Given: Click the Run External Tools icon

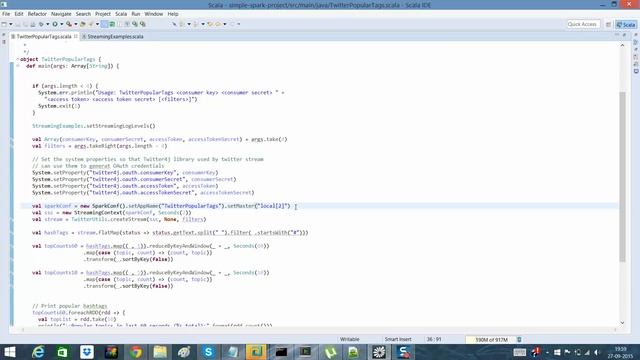Looking at the screenshot, I should (69, 24).
